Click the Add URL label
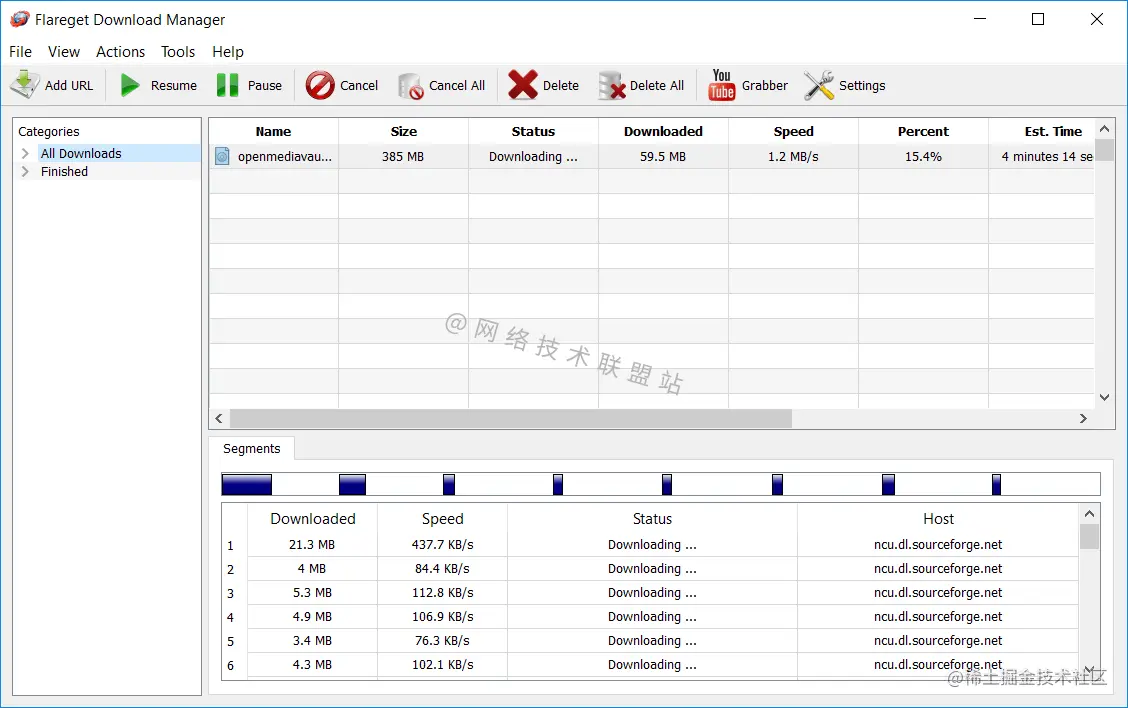 [x=69, y=86]
